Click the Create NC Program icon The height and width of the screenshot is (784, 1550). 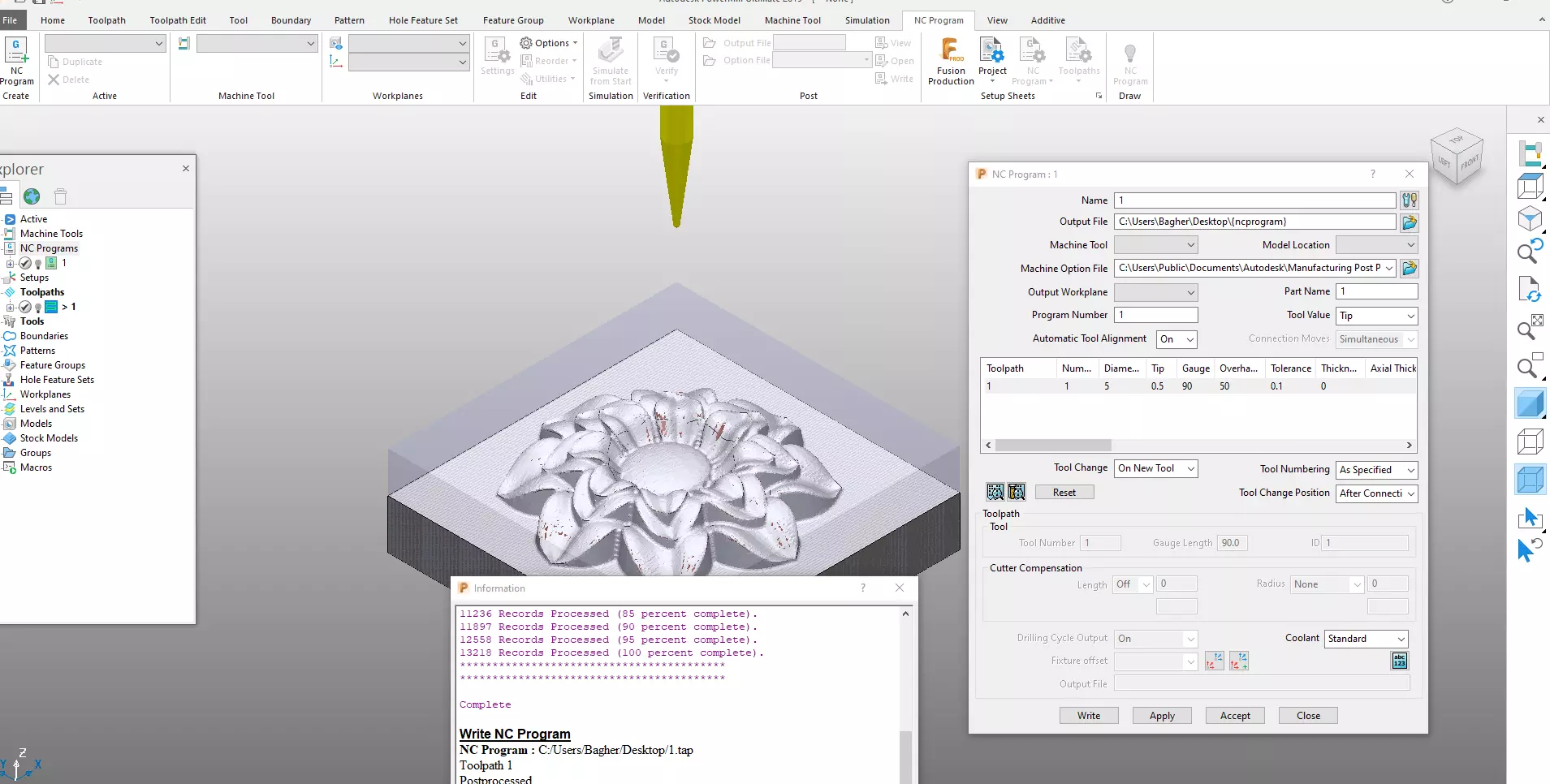tap(17, 61)
